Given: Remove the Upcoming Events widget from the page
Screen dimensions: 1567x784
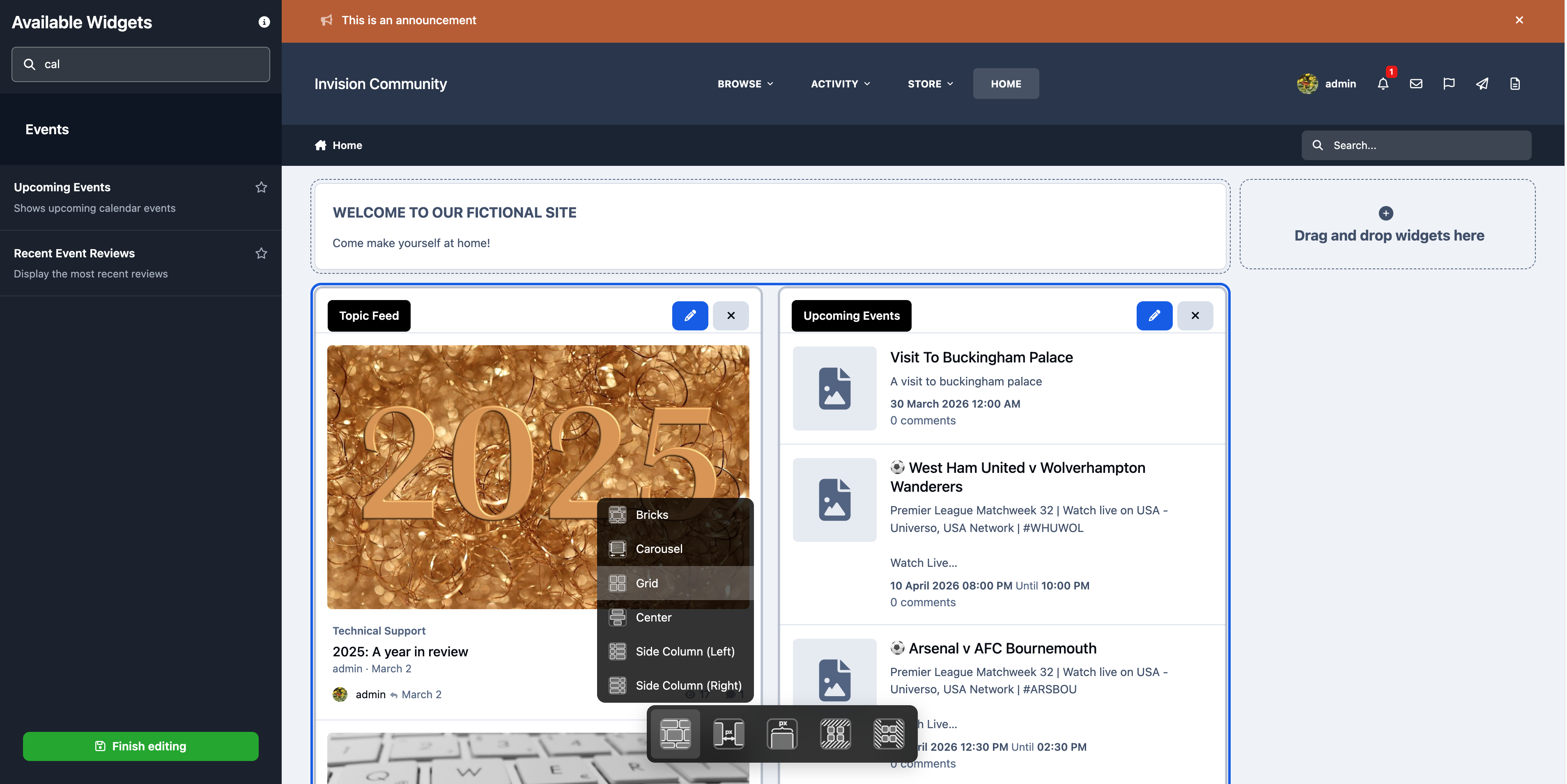Looking at the screenshot, I should point(1195,316).
